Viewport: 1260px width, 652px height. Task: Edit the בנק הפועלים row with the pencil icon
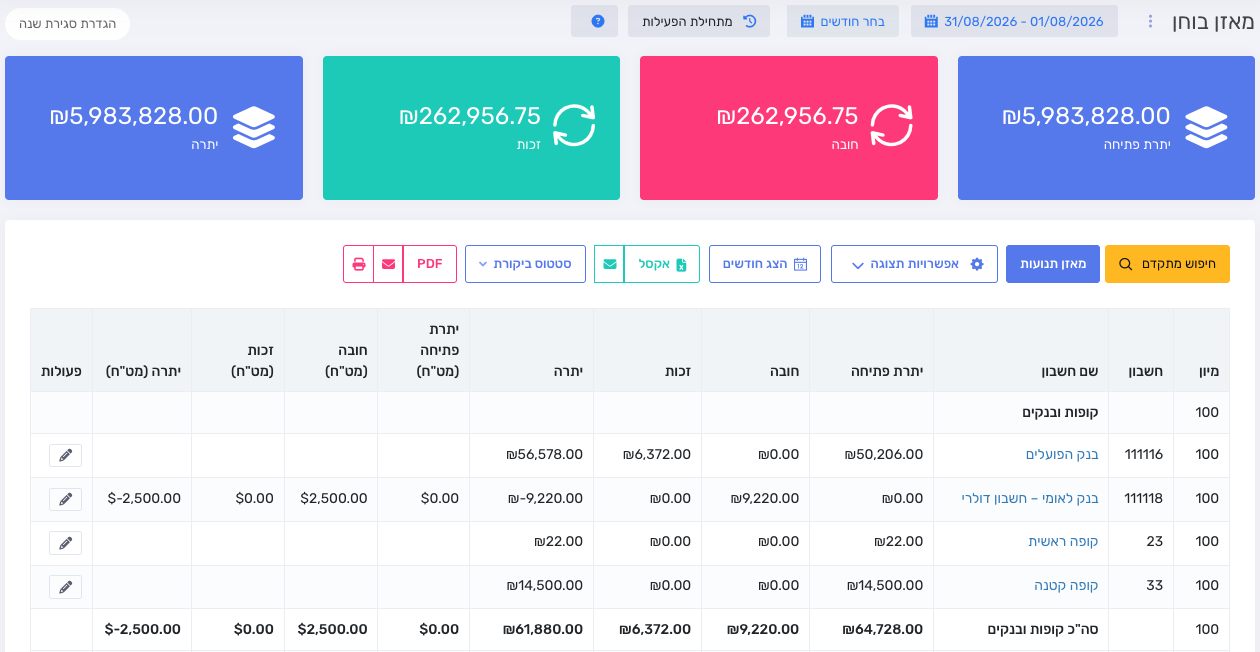65,455
